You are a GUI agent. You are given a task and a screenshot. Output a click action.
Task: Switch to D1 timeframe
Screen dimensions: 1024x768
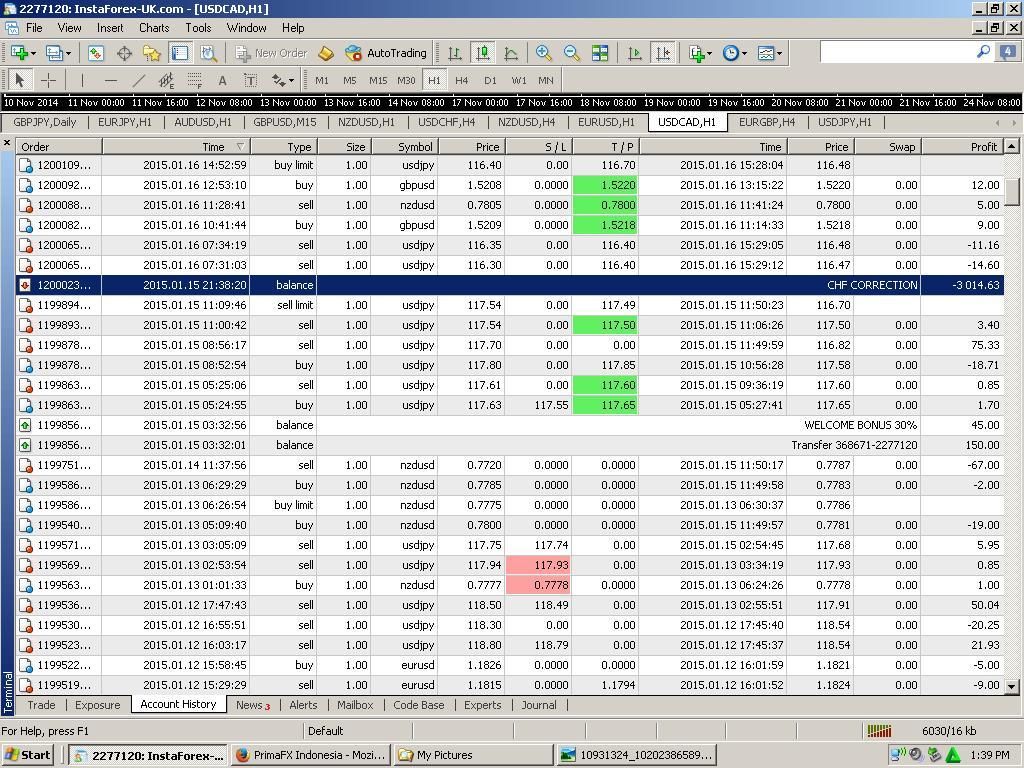click(490, 80)
